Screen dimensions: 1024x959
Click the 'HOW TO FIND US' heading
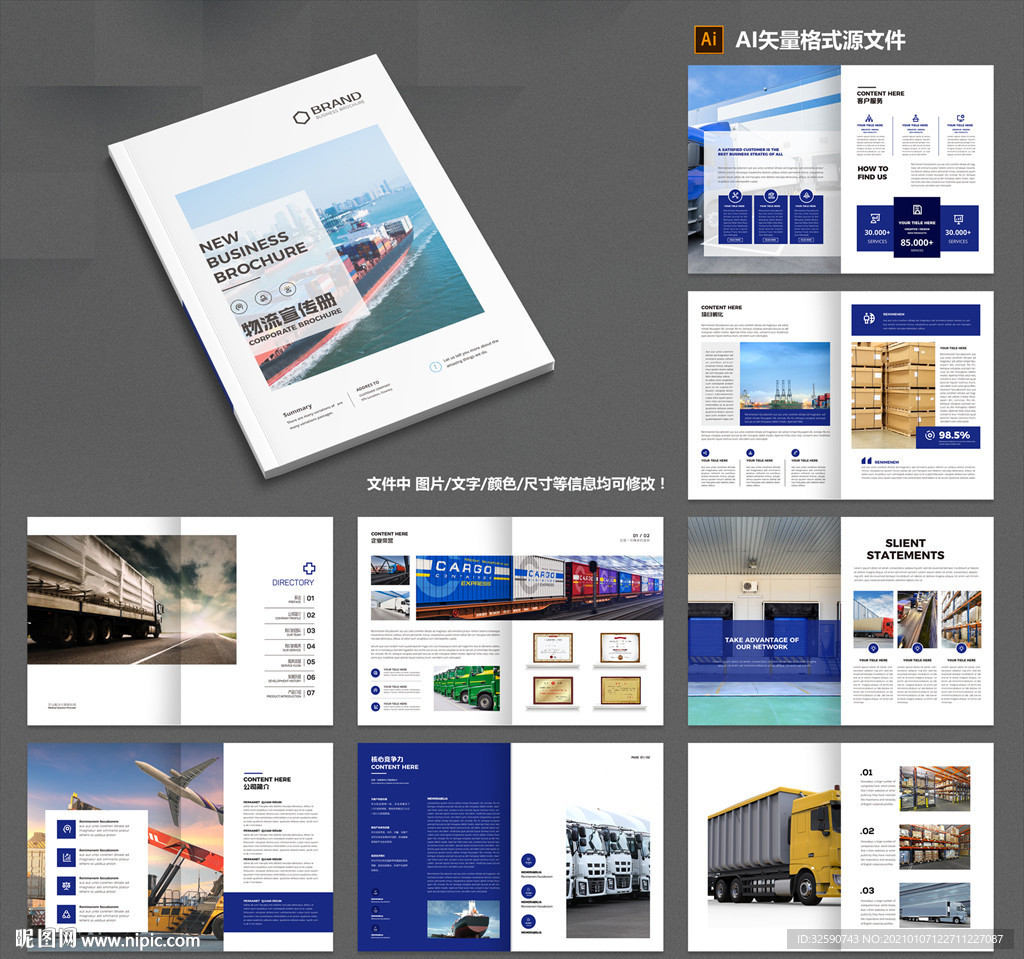click(872, 172)
